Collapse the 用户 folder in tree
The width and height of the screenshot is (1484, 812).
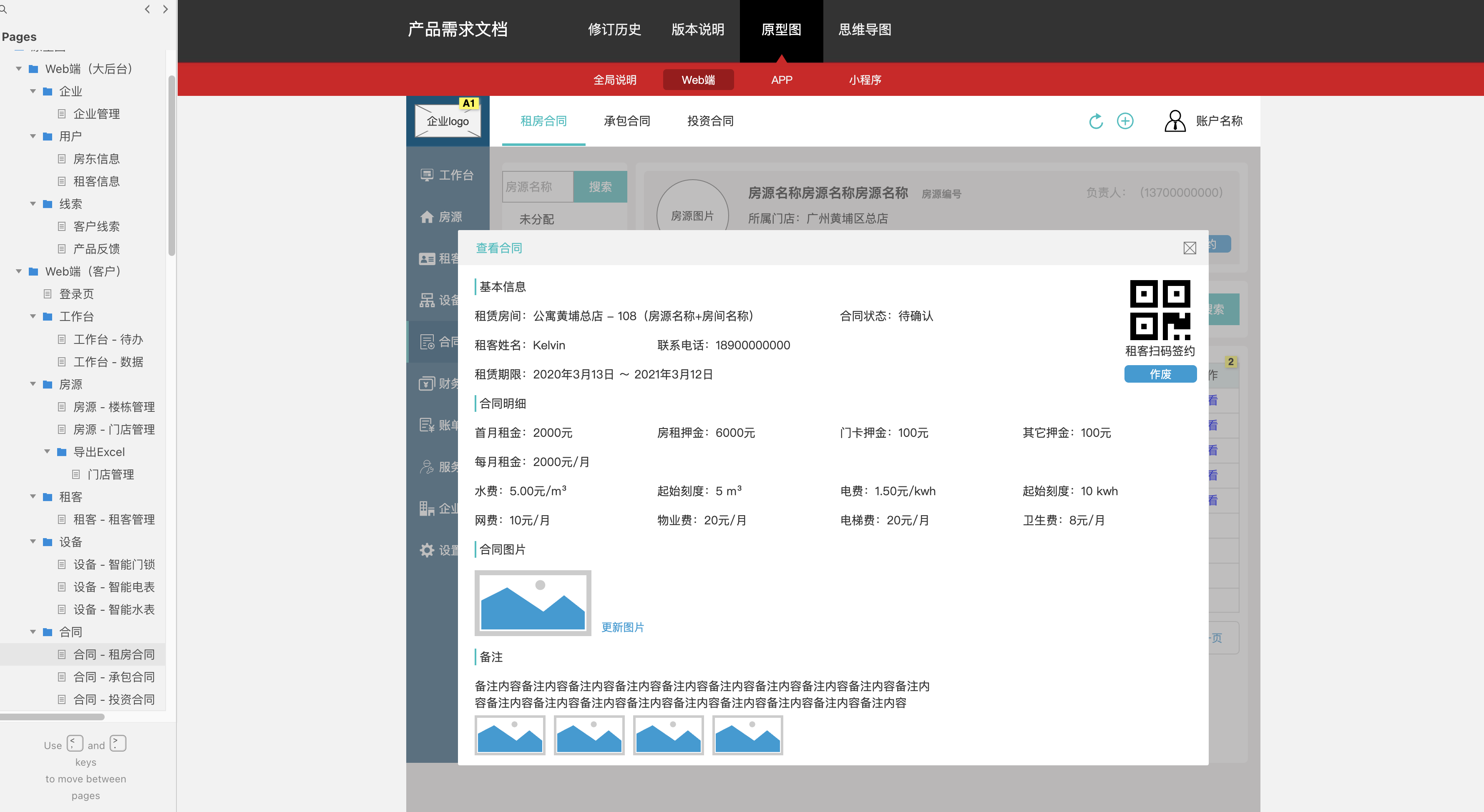(x=33, y=136)
